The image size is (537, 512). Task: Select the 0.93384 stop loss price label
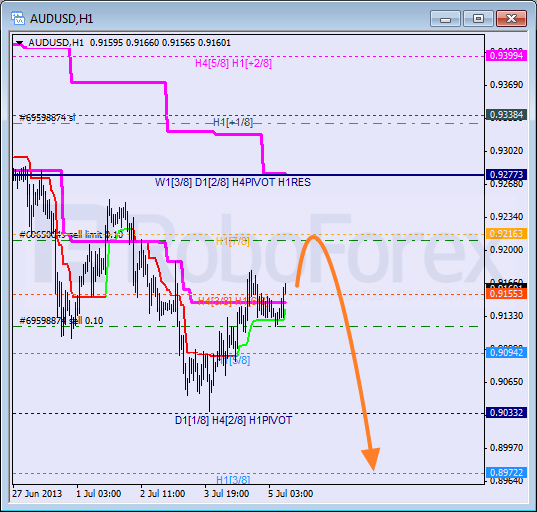tap(506, 115)
